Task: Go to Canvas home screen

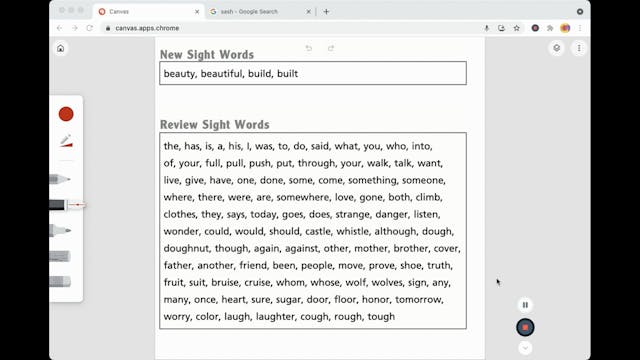Action: (60, 48)
